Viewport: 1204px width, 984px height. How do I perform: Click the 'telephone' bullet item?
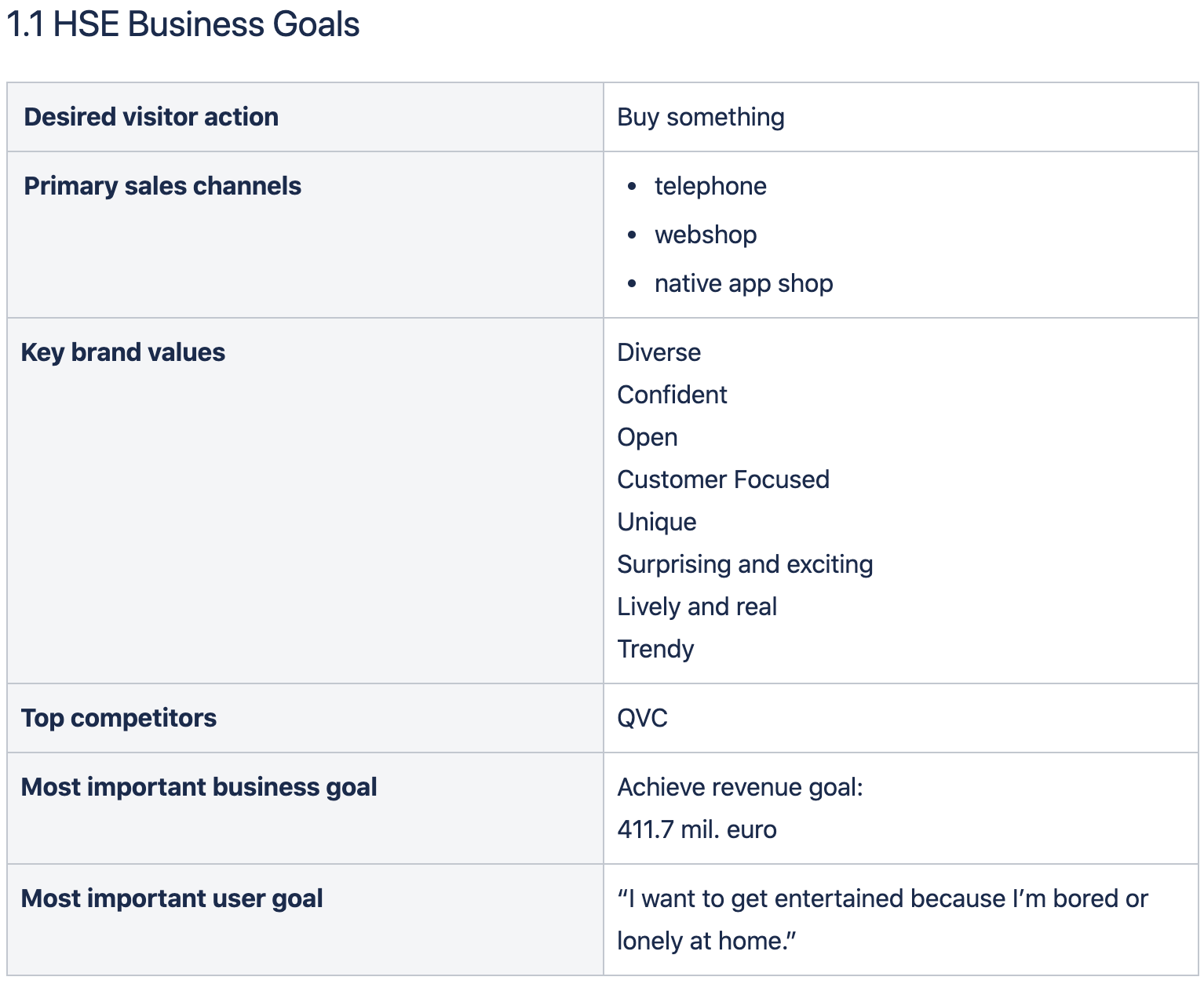710,186
